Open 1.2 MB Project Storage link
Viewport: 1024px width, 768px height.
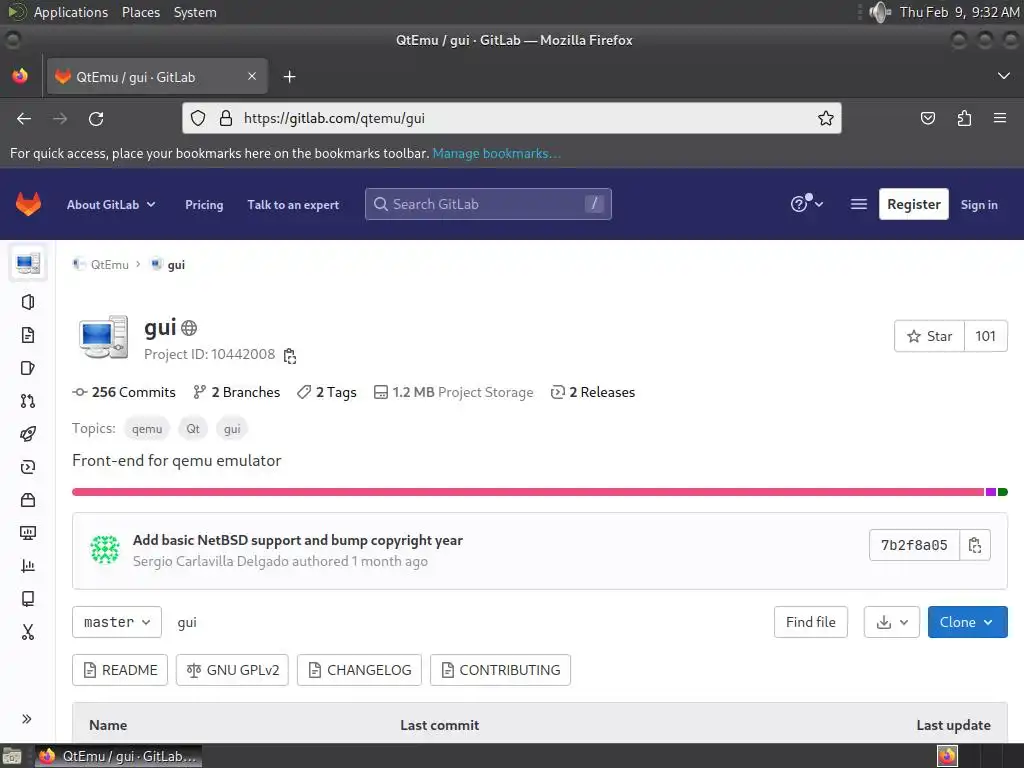(453, 392)
